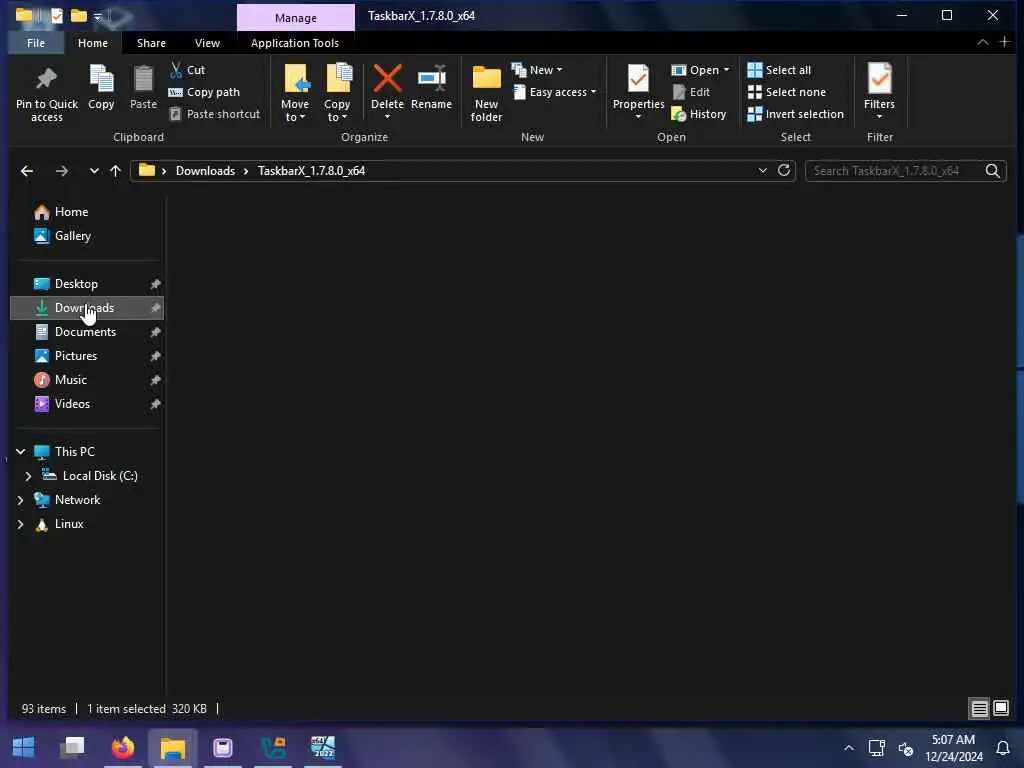This screenshot has width=1024, height=768.
Task: Open Documents quick access folder
Action: pos(86,332)
